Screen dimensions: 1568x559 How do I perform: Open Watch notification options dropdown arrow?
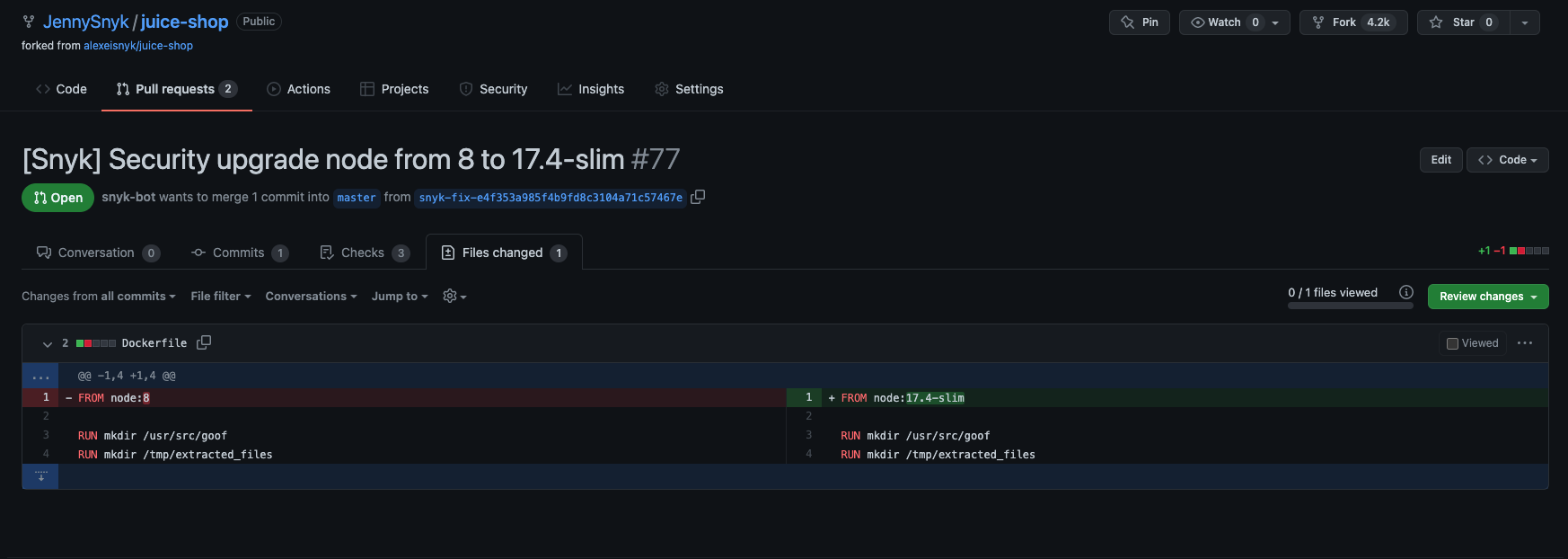[x=1276, y=22]
